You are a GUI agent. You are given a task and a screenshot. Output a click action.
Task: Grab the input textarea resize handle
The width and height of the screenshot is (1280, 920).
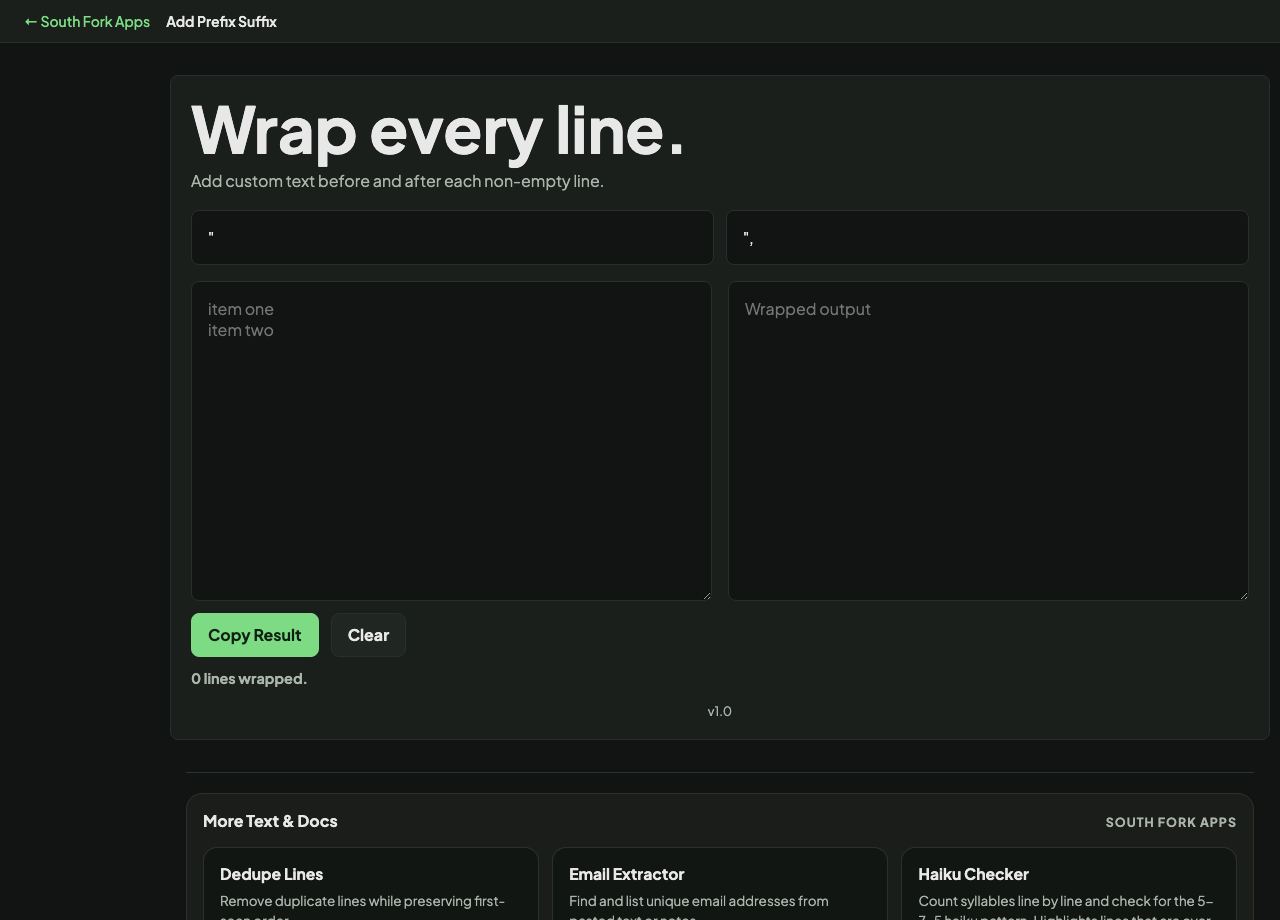coord(705,594)
